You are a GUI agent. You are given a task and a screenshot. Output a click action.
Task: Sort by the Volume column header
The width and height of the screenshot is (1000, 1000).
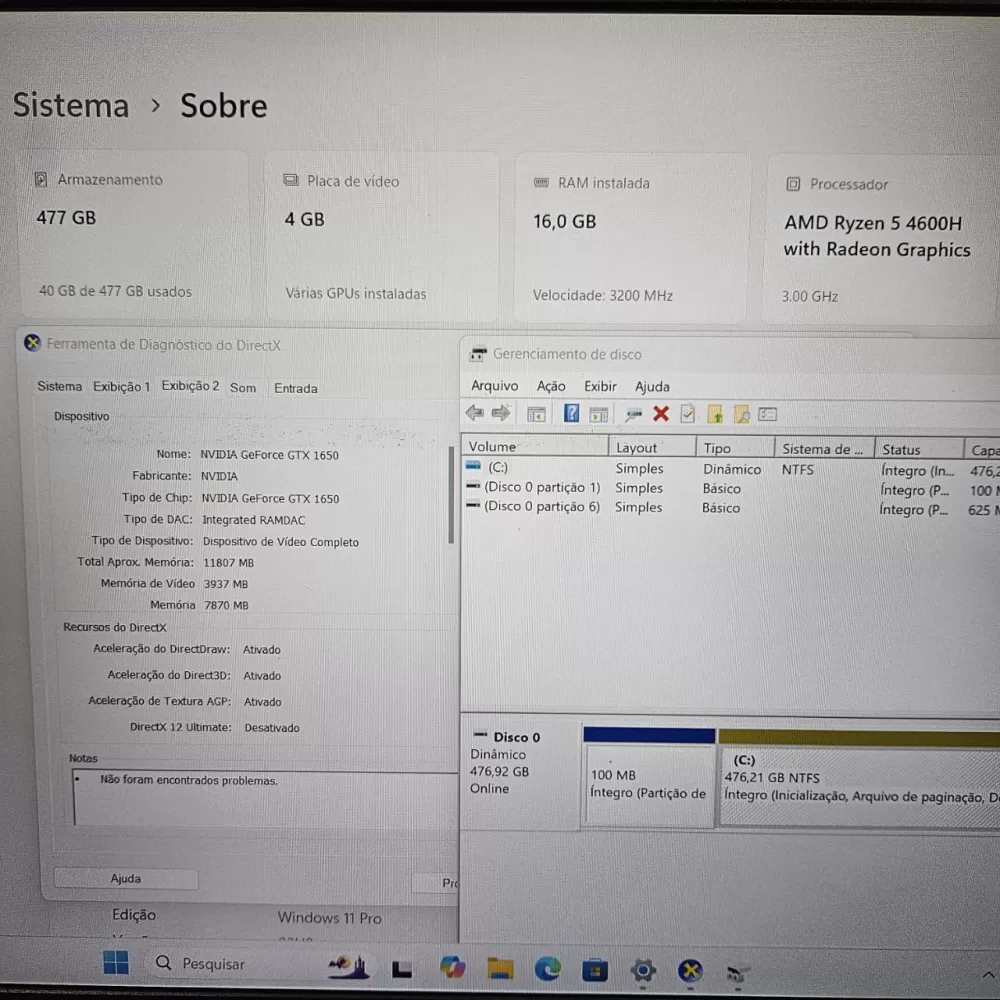point(534,446)
